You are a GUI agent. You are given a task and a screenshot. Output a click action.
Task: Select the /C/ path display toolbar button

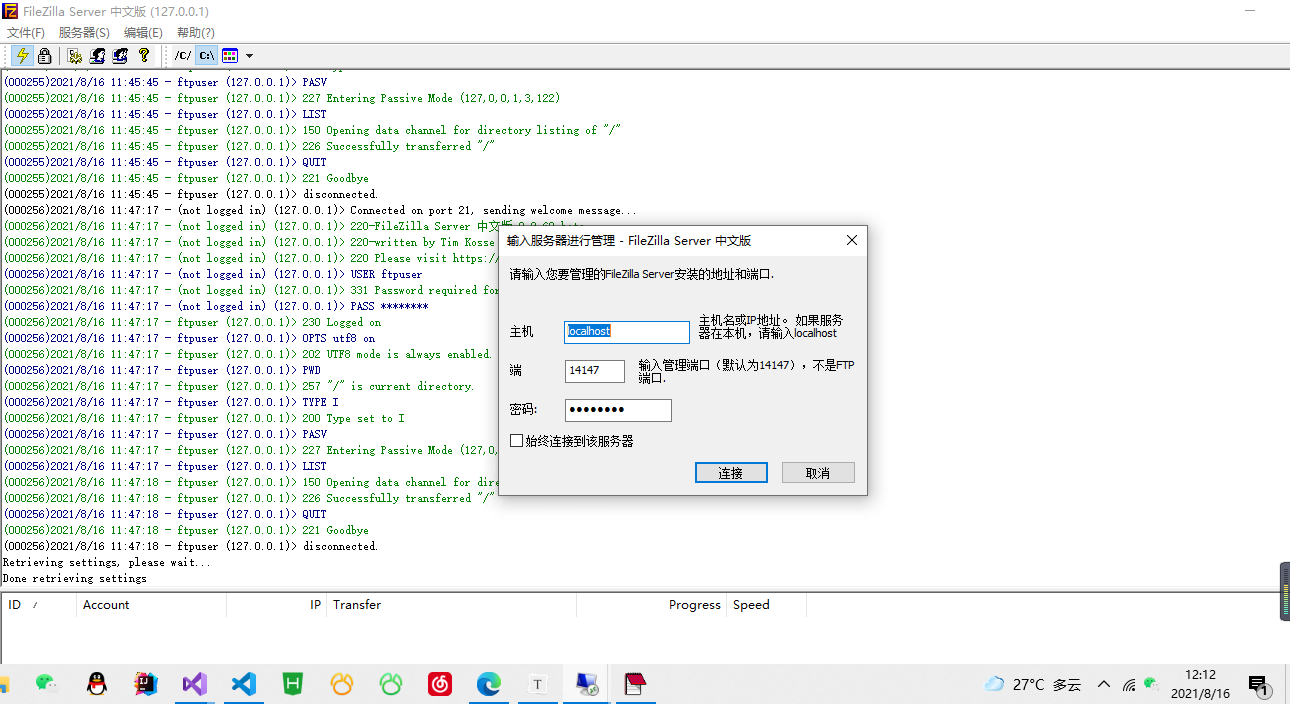(183, 56)
